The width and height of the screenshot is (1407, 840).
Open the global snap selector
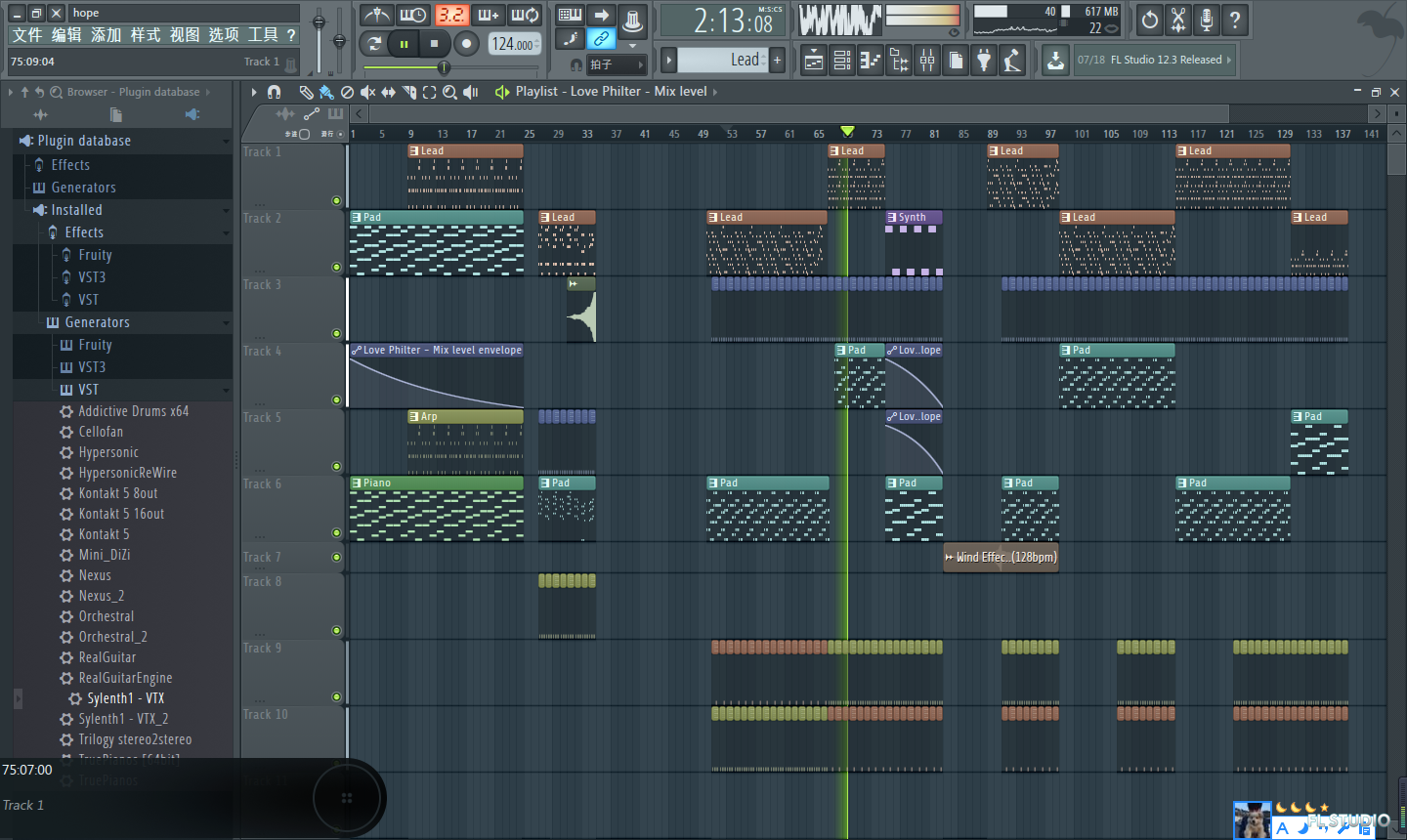point(616,64)
